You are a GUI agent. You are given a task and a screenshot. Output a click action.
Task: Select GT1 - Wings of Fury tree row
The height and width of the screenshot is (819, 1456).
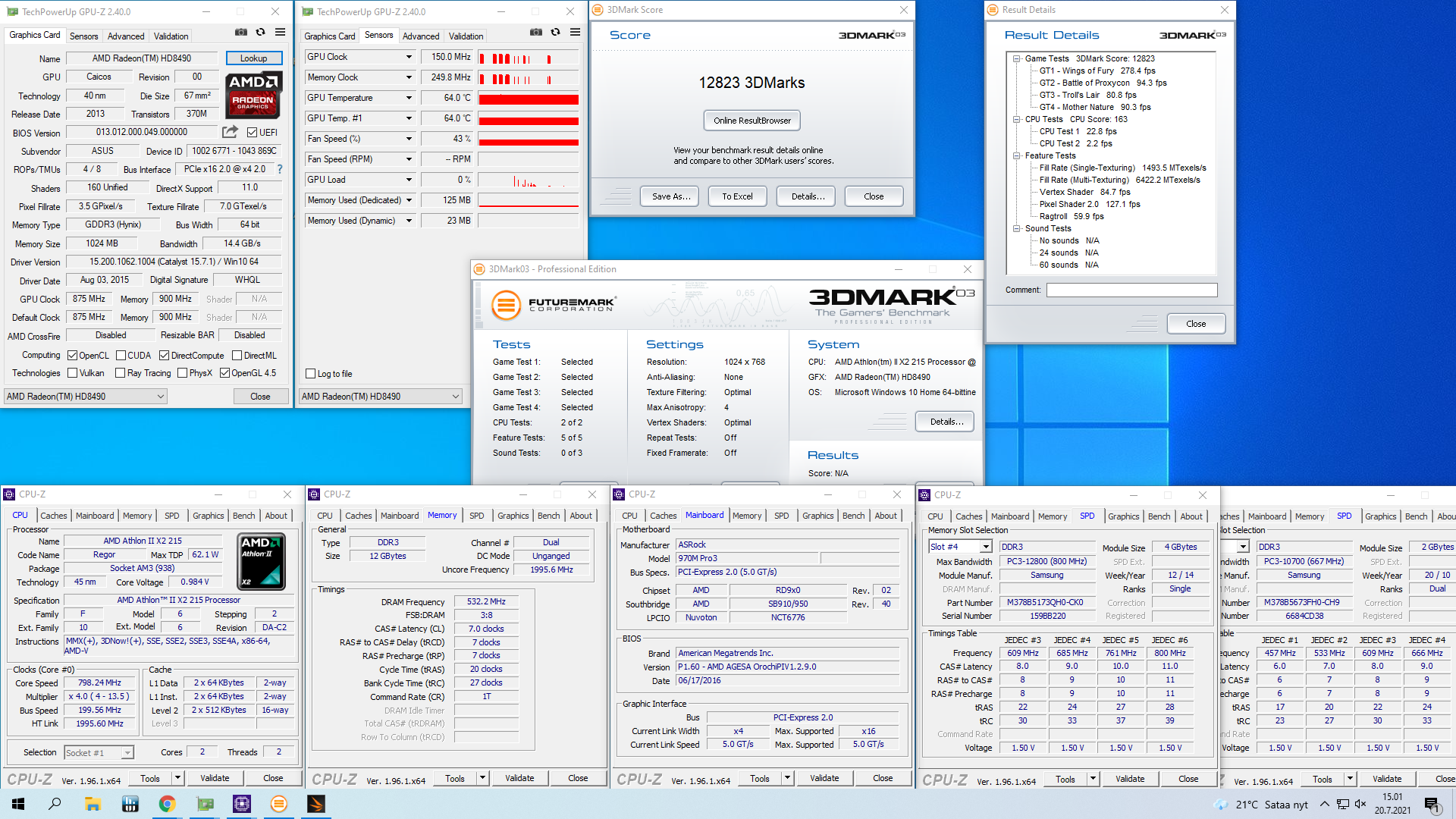1097,71
